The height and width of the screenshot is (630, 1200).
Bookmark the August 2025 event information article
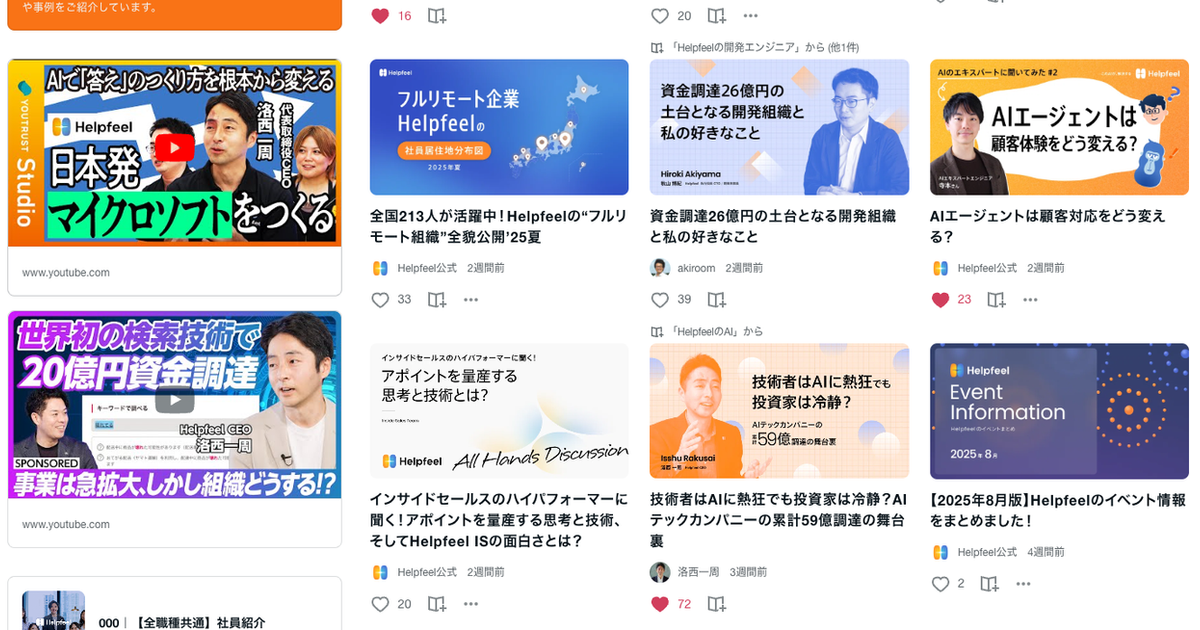(x=989, y=584)
